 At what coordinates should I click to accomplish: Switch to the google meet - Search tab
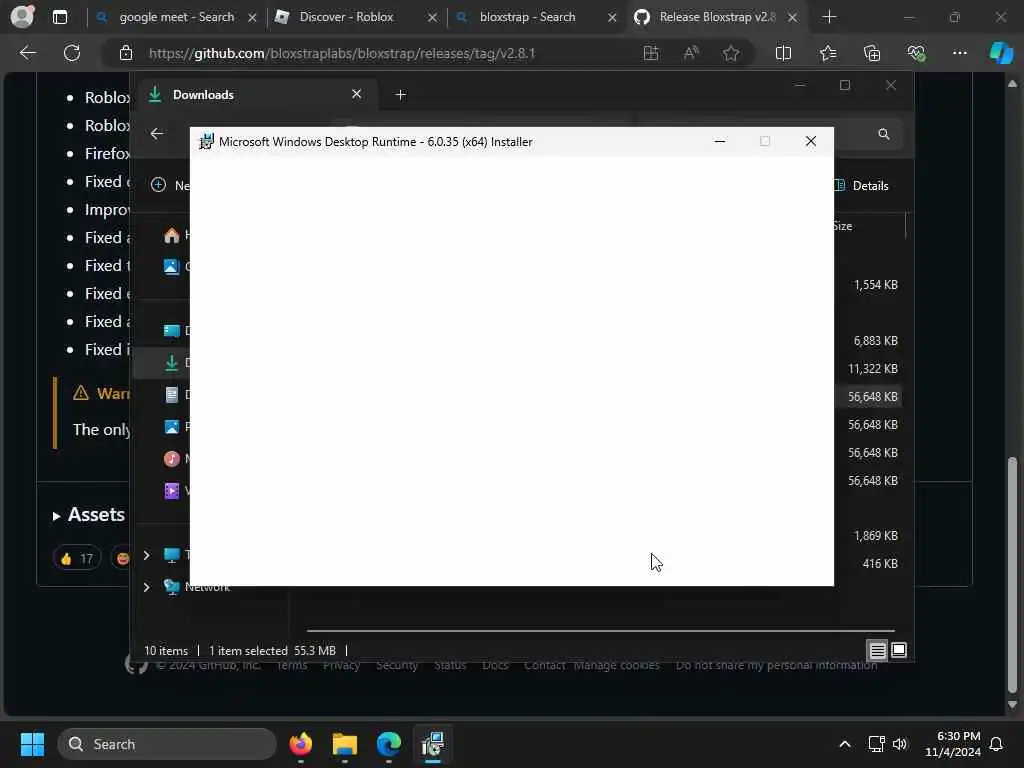[176, 17]
